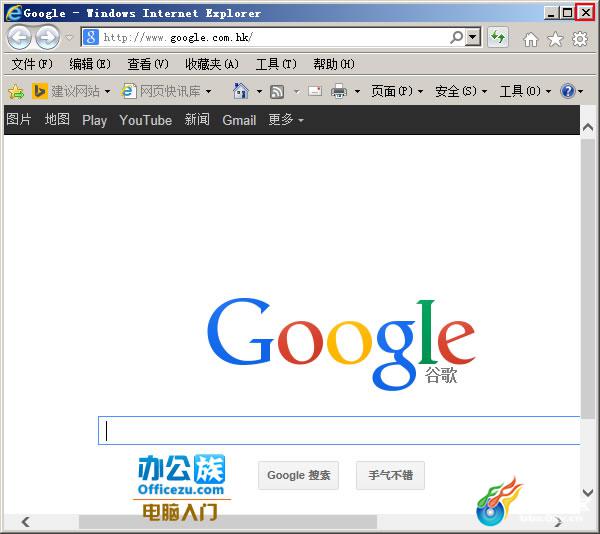
Task: Open the 安全(S) command bar menu
Action: 461,91
